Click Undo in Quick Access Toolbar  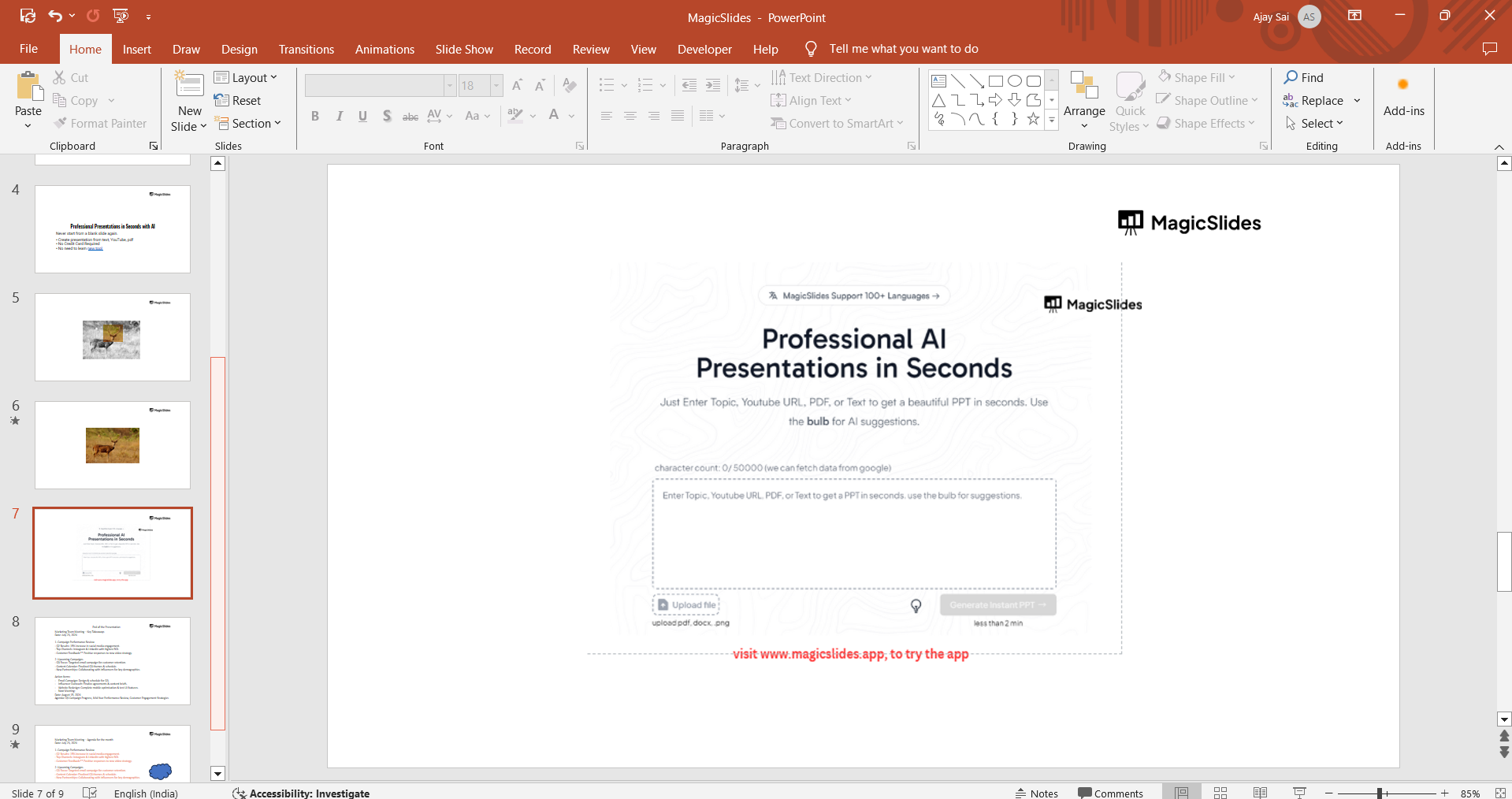54,16
